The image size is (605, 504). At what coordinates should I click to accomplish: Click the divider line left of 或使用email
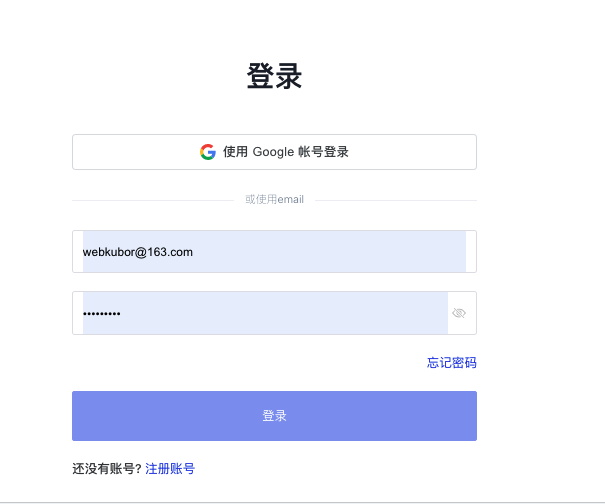click(152, 200)
